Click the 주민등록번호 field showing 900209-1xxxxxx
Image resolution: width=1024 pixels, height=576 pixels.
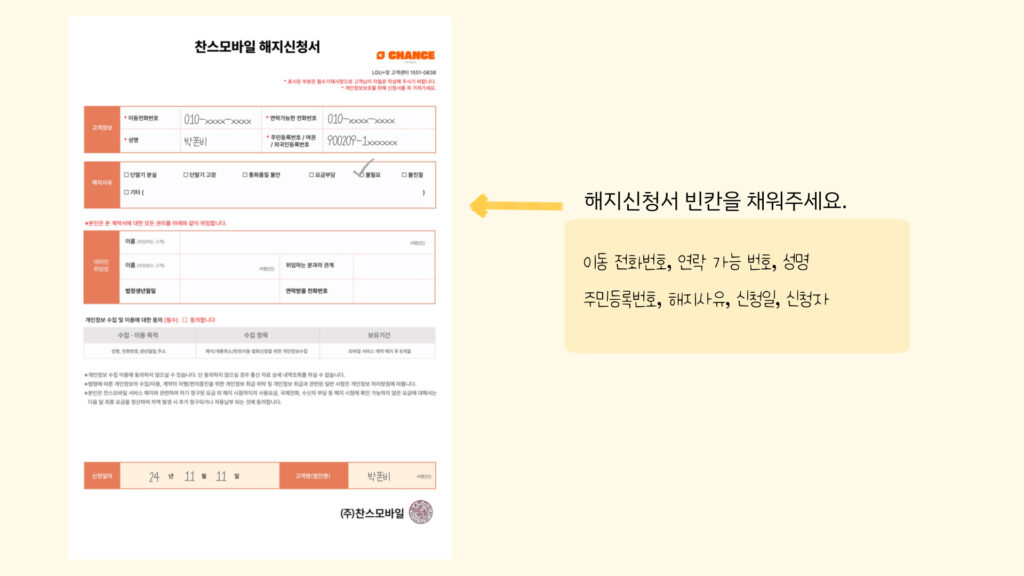click(x=379, y=141)
